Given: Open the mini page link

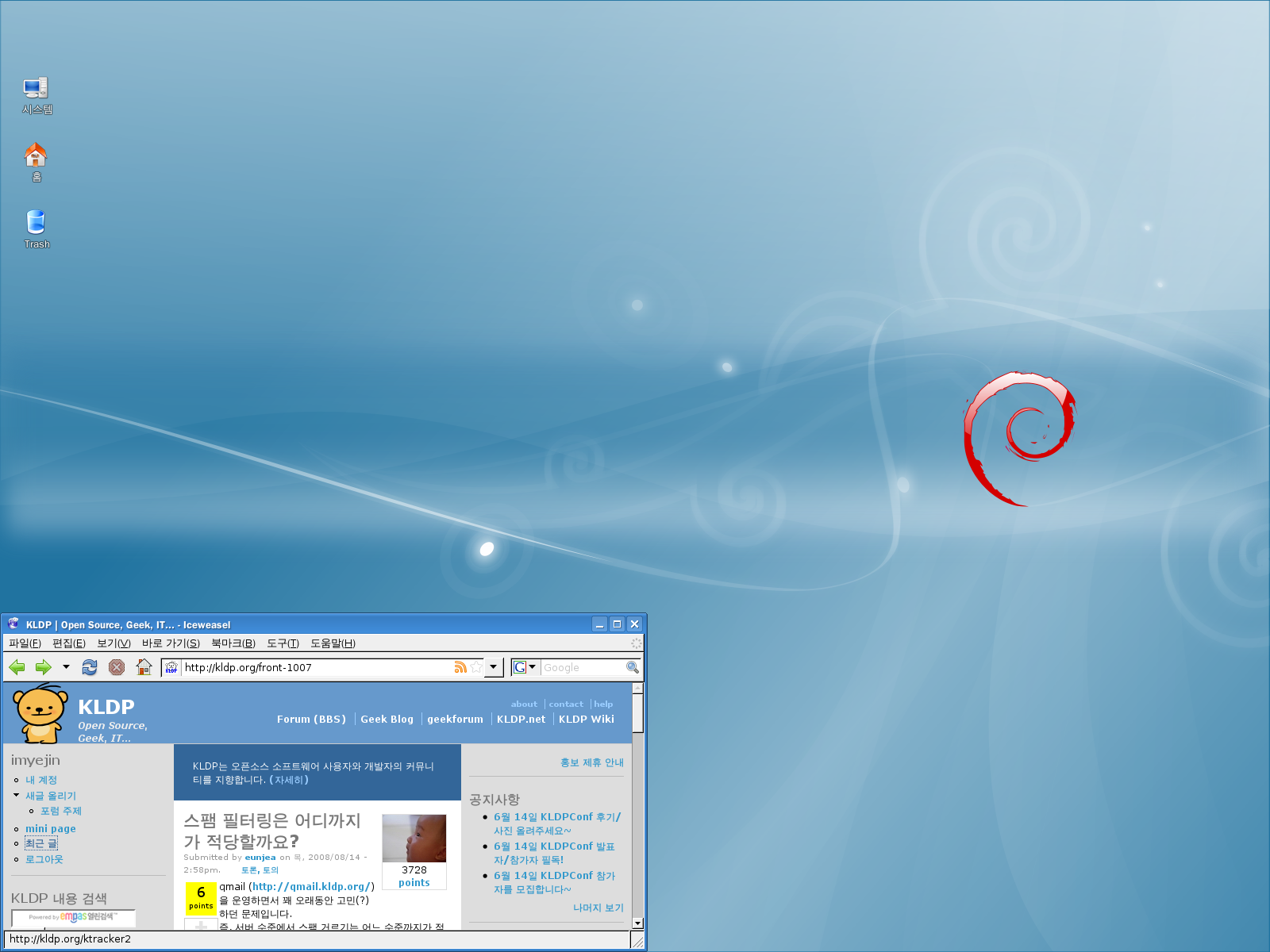Looking at the screenshot, I should pyautogui.click(x=51, y=828).
